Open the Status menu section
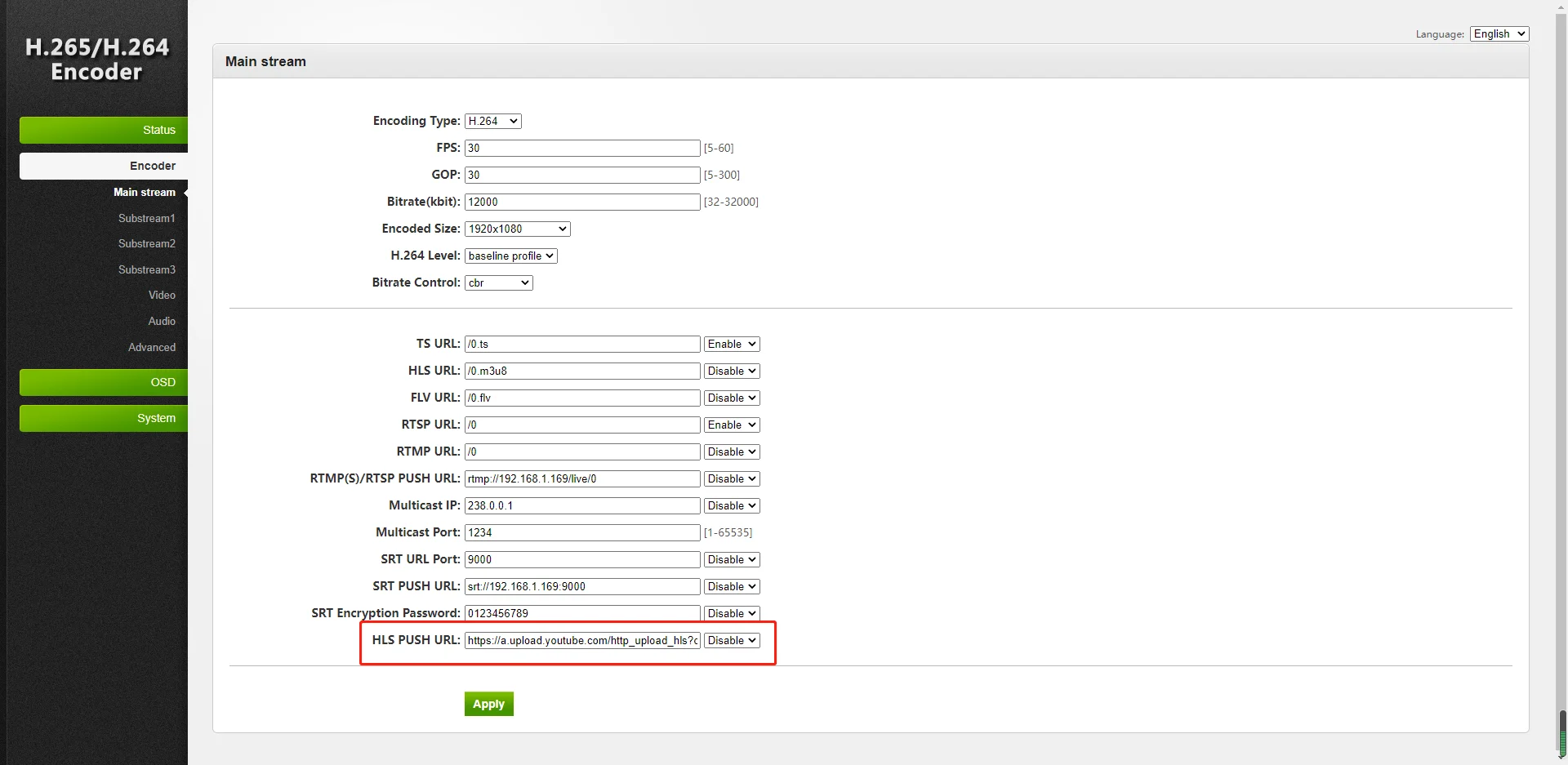The width and height of the screenshot is (1568, 765). point(104,130)
